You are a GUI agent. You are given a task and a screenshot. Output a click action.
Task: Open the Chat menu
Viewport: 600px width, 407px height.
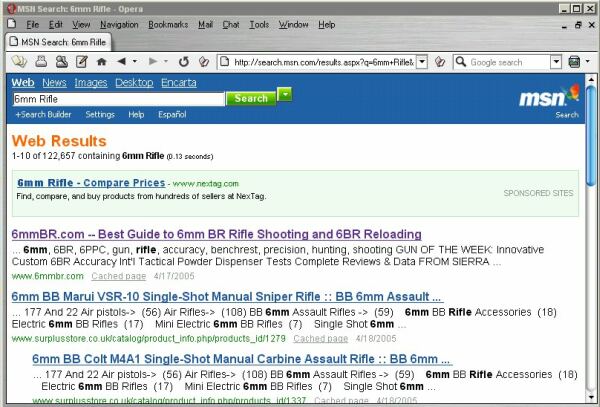click(x=231, y=24)
